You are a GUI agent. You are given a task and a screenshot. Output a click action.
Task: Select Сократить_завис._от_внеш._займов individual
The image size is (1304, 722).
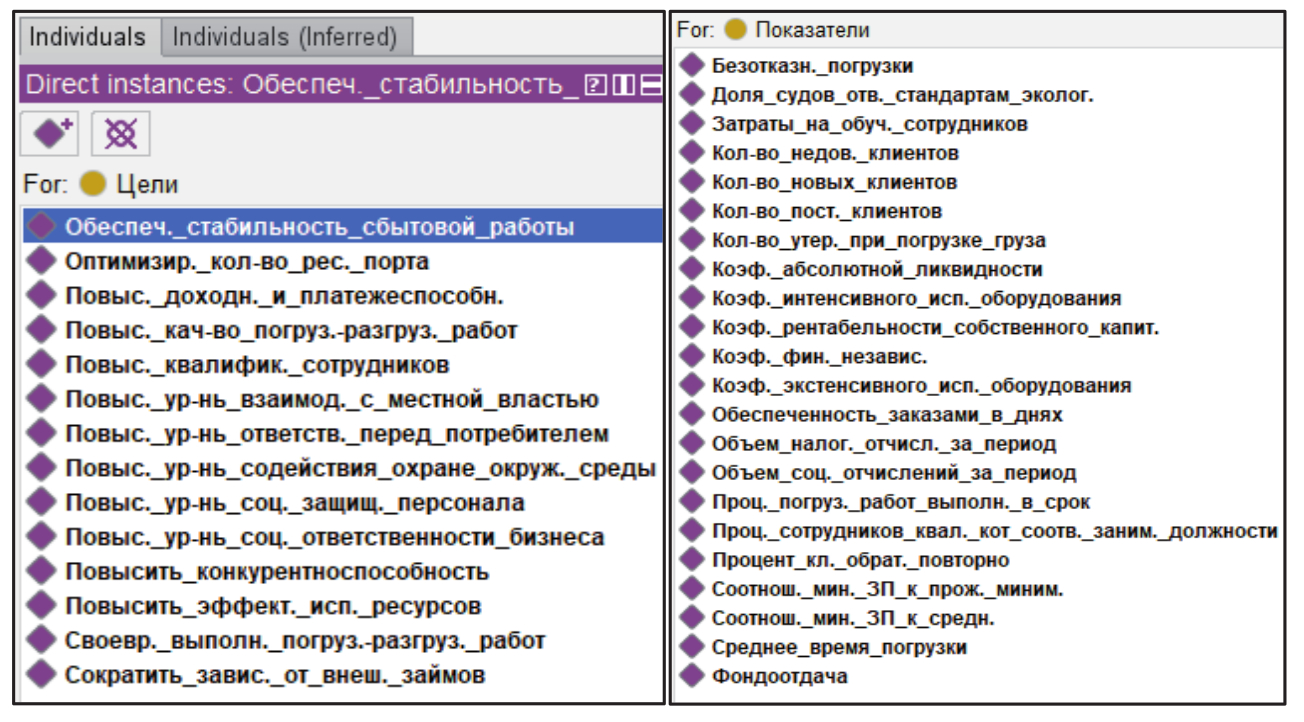275,675
